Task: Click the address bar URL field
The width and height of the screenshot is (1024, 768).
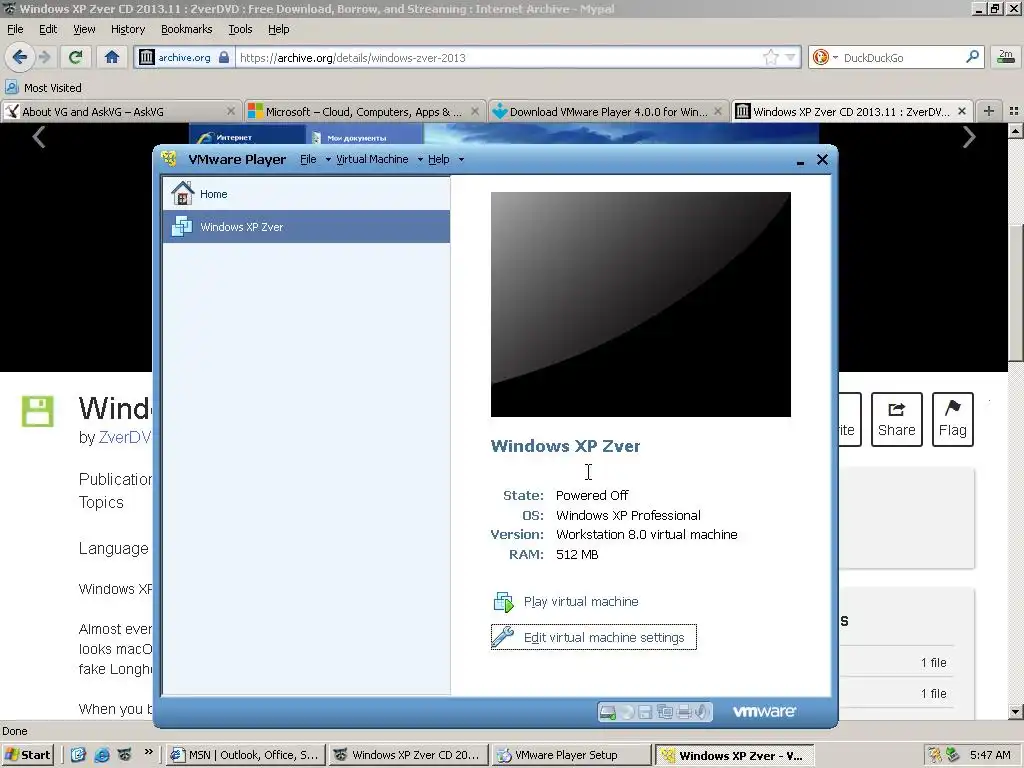Action: click(x=500, y=57)
